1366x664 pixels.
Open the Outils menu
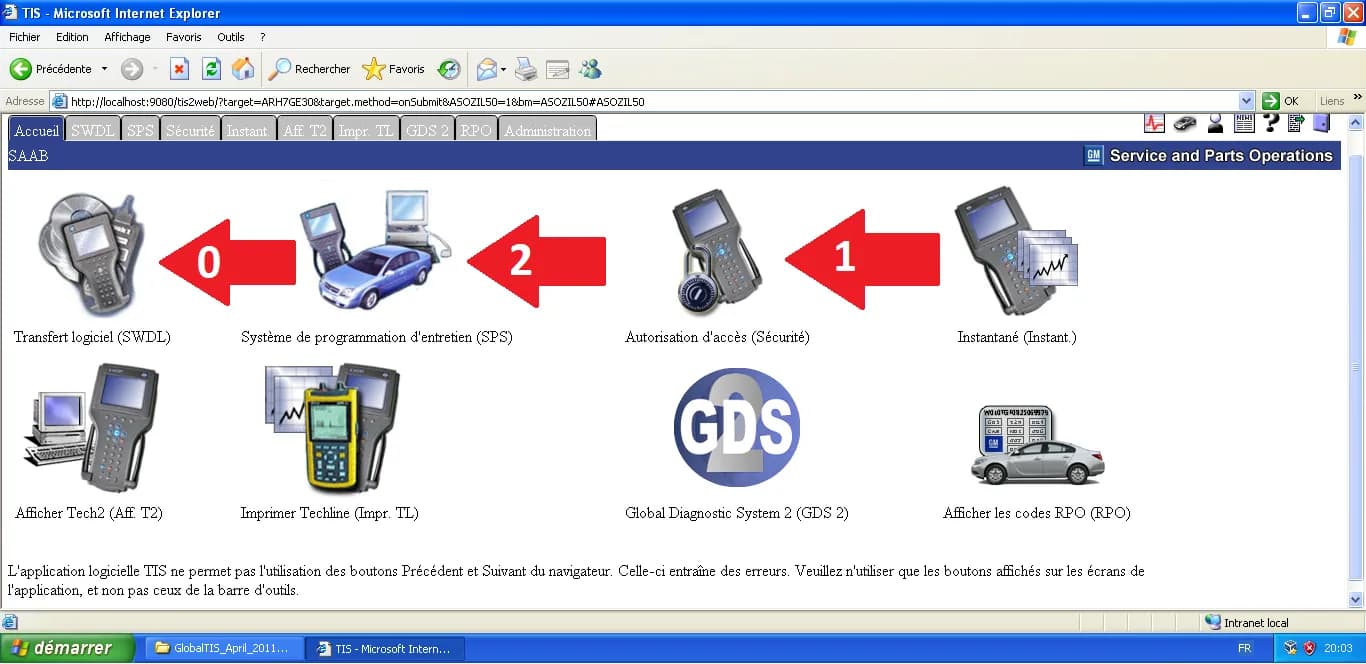230,37
